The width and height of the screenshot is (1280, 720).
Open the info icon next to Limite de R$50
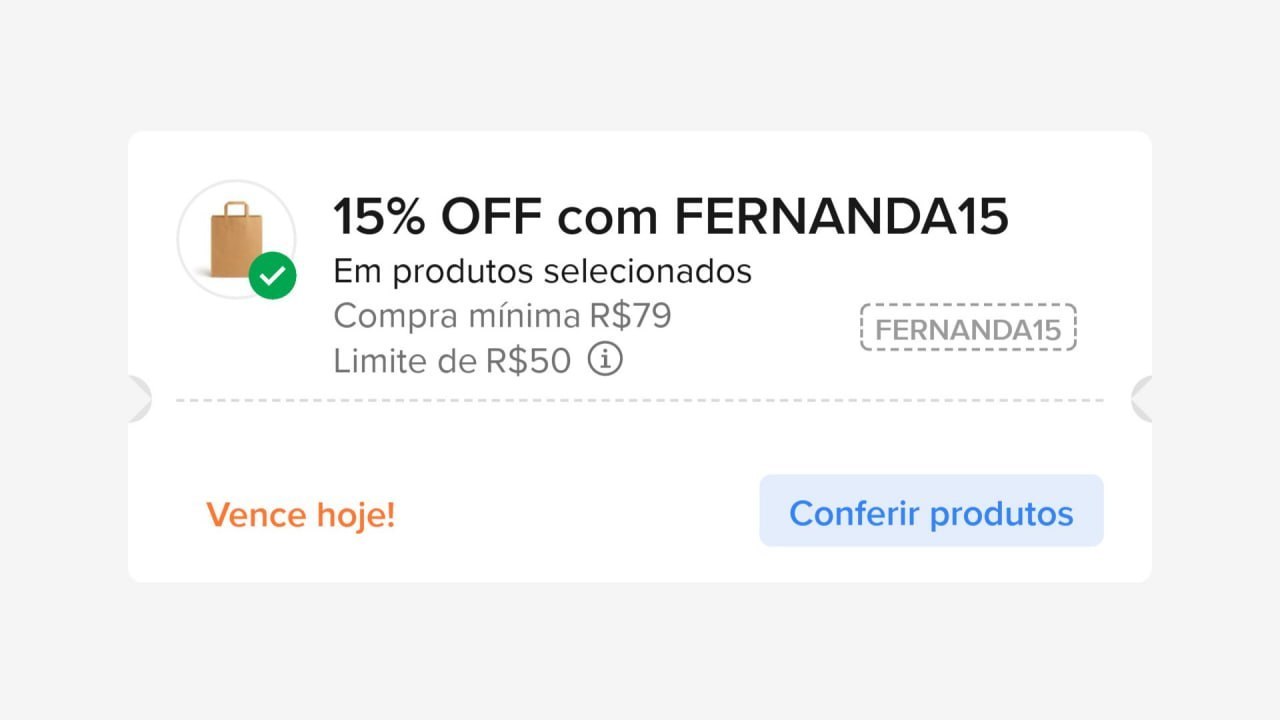pyautogui.click(x=607, y=360)
